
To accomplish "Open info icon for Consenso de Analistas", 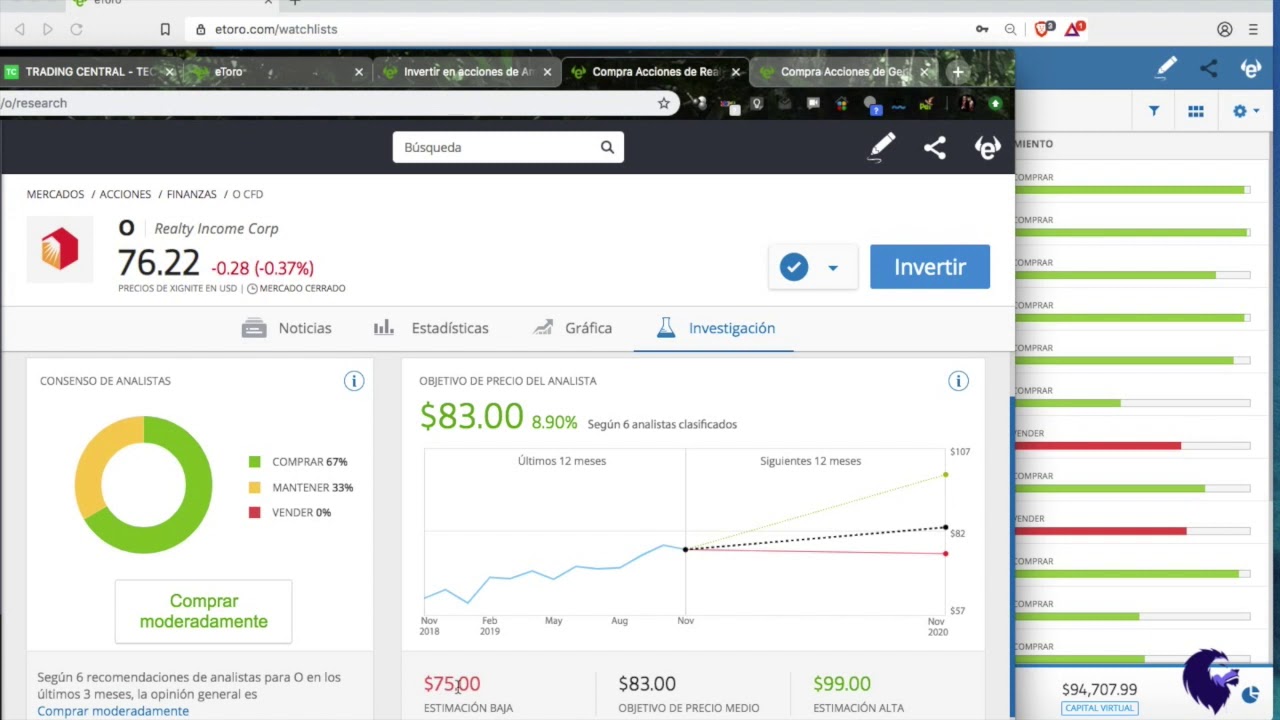I will click(x=354, y=381).
